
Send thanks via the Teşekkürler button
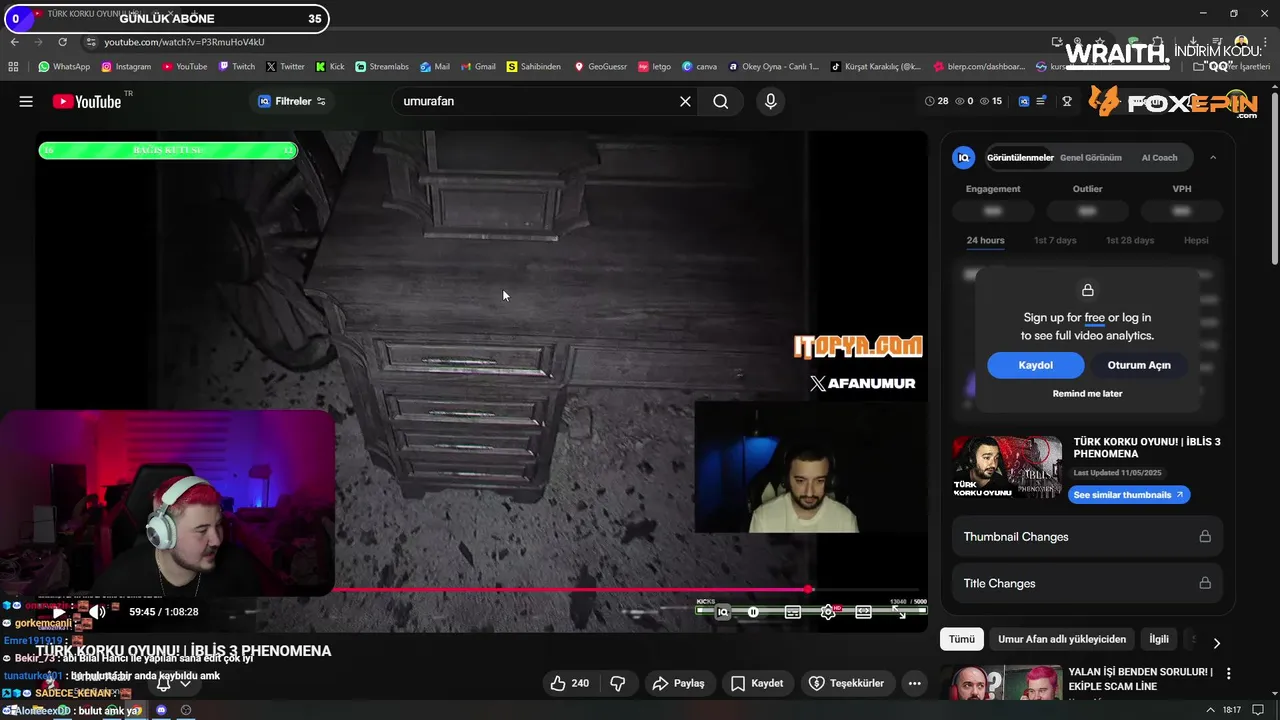pyautogui.click(x=846, y=683)
